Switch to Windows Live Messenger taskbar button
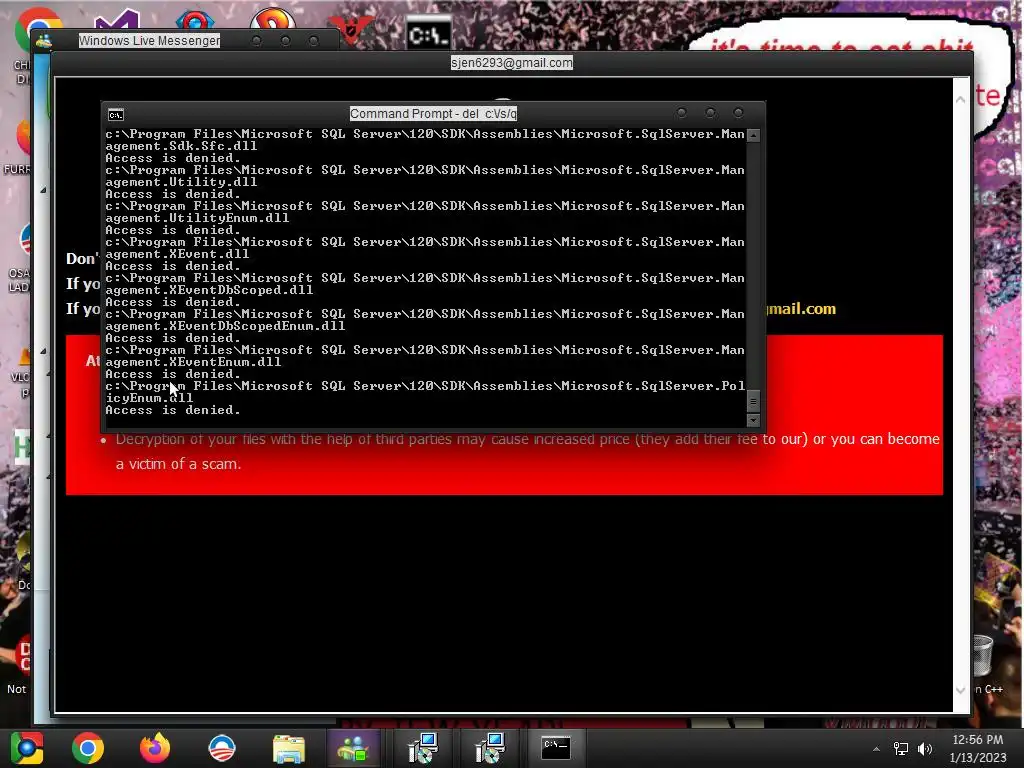The width and height of the screenshot is (1024, 768). pos(353,748)
